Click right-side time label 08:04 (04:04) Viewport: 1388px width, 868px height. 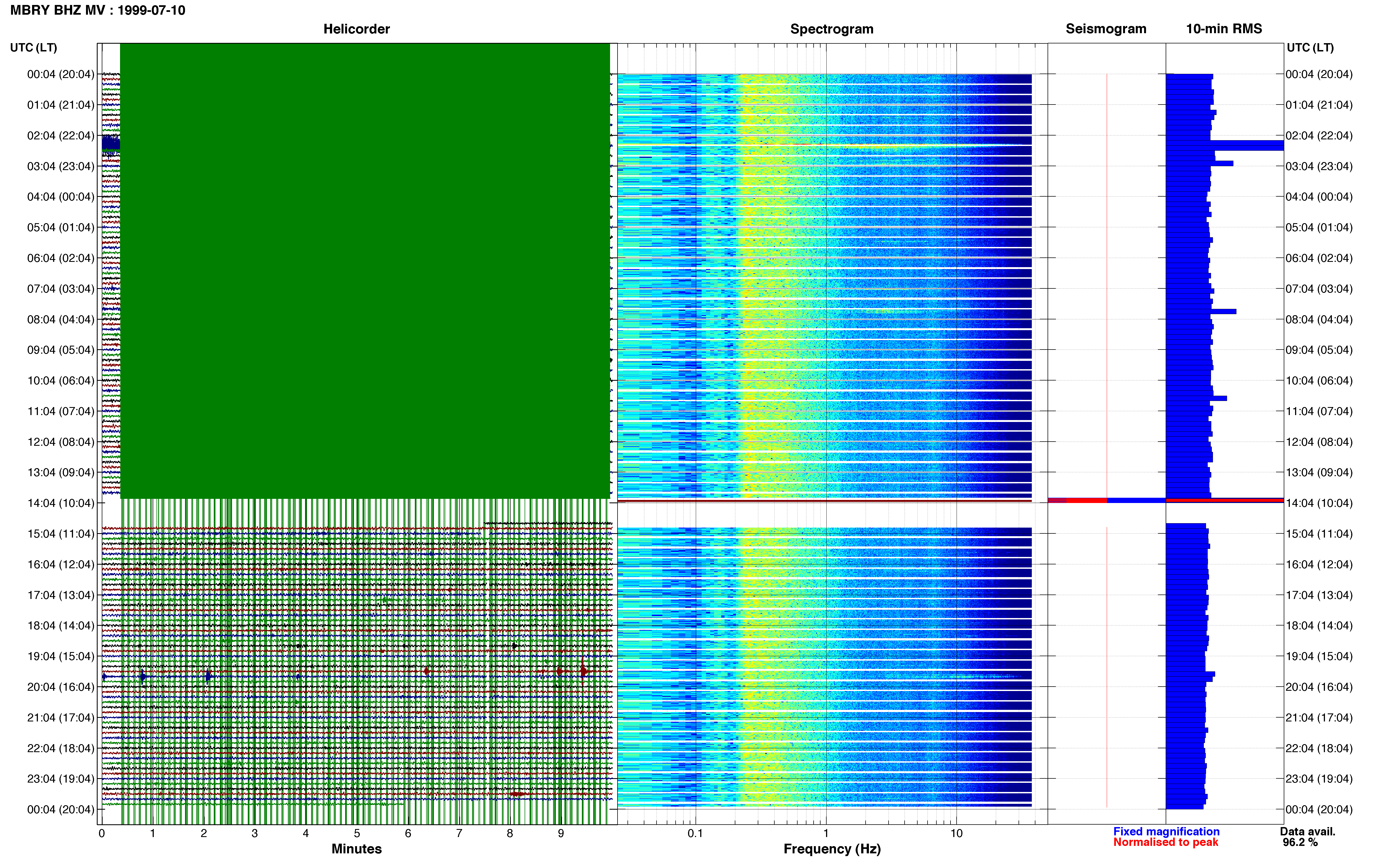click(1319, 319)
